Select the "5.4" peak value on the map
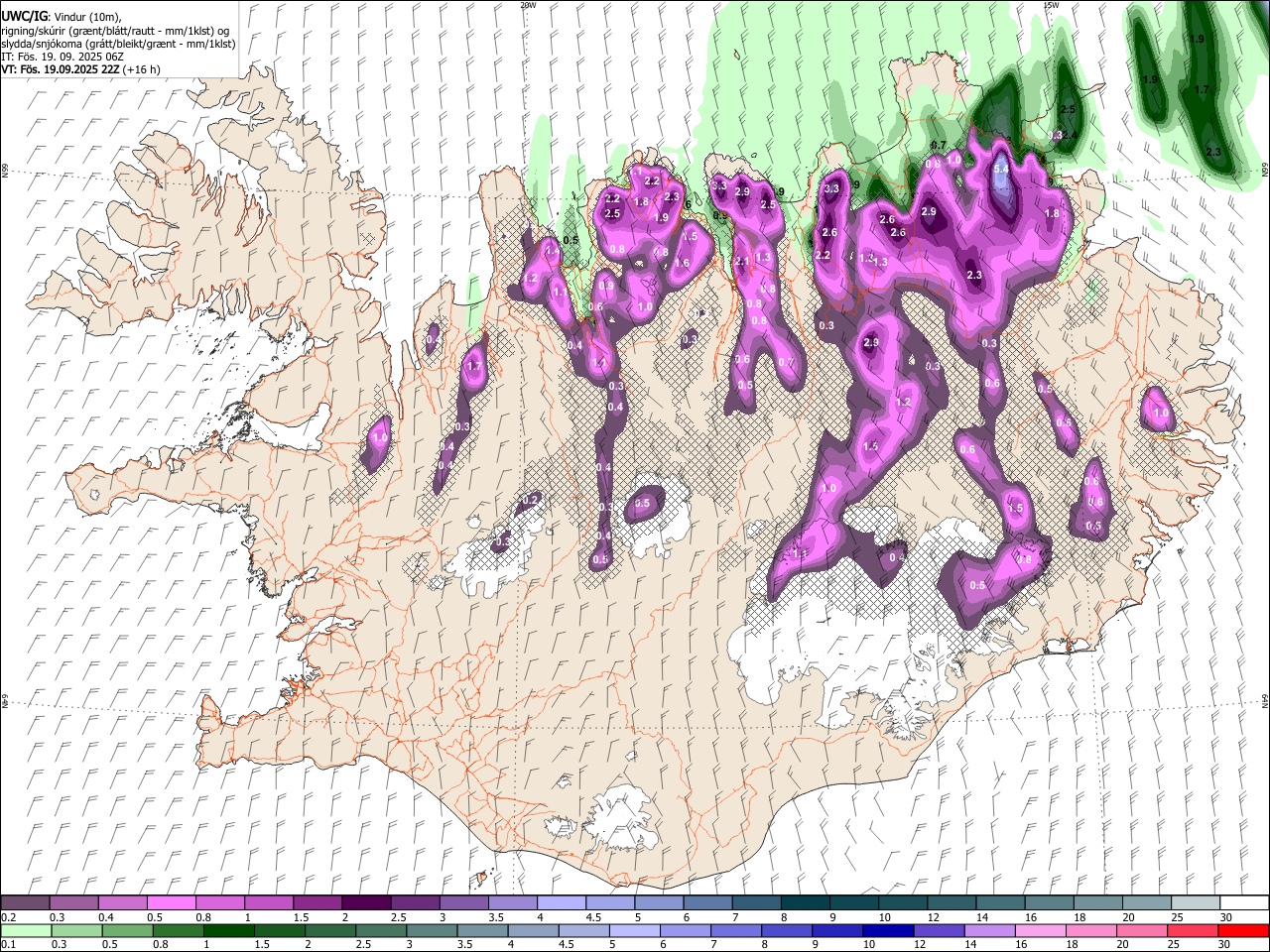The width and height of the screenshot is (1270, 952). coord(1001,170)
